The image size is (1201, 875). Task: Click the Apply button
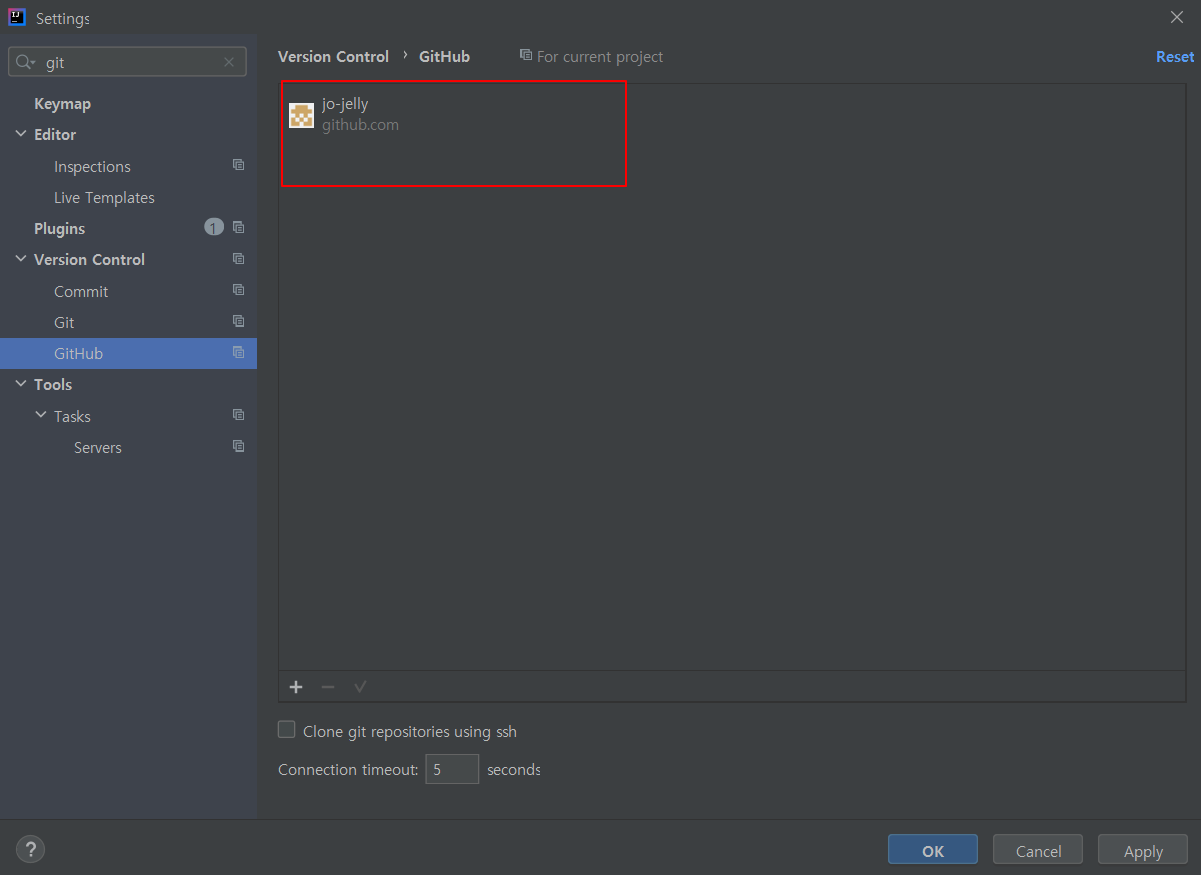(1143, 851)
